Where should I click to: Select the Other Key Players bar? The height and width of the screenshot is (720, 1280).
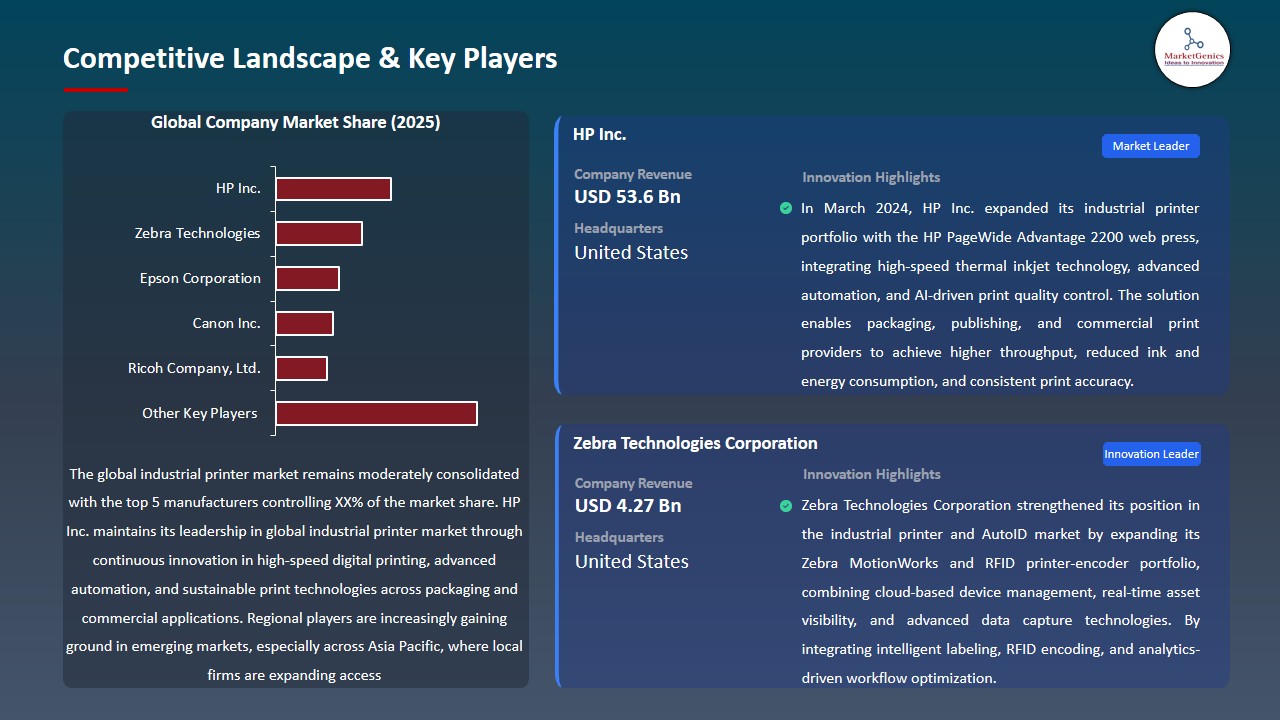pyautogui.click(x=376, y=413)
